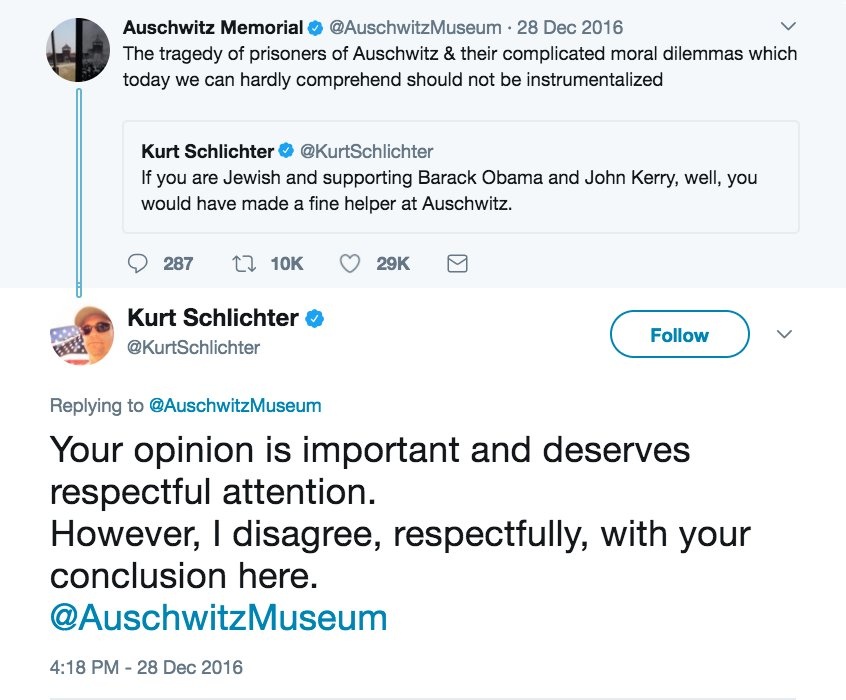Click the verified badge in quoted tweet
846x700 pixels.
coord(285,152)
